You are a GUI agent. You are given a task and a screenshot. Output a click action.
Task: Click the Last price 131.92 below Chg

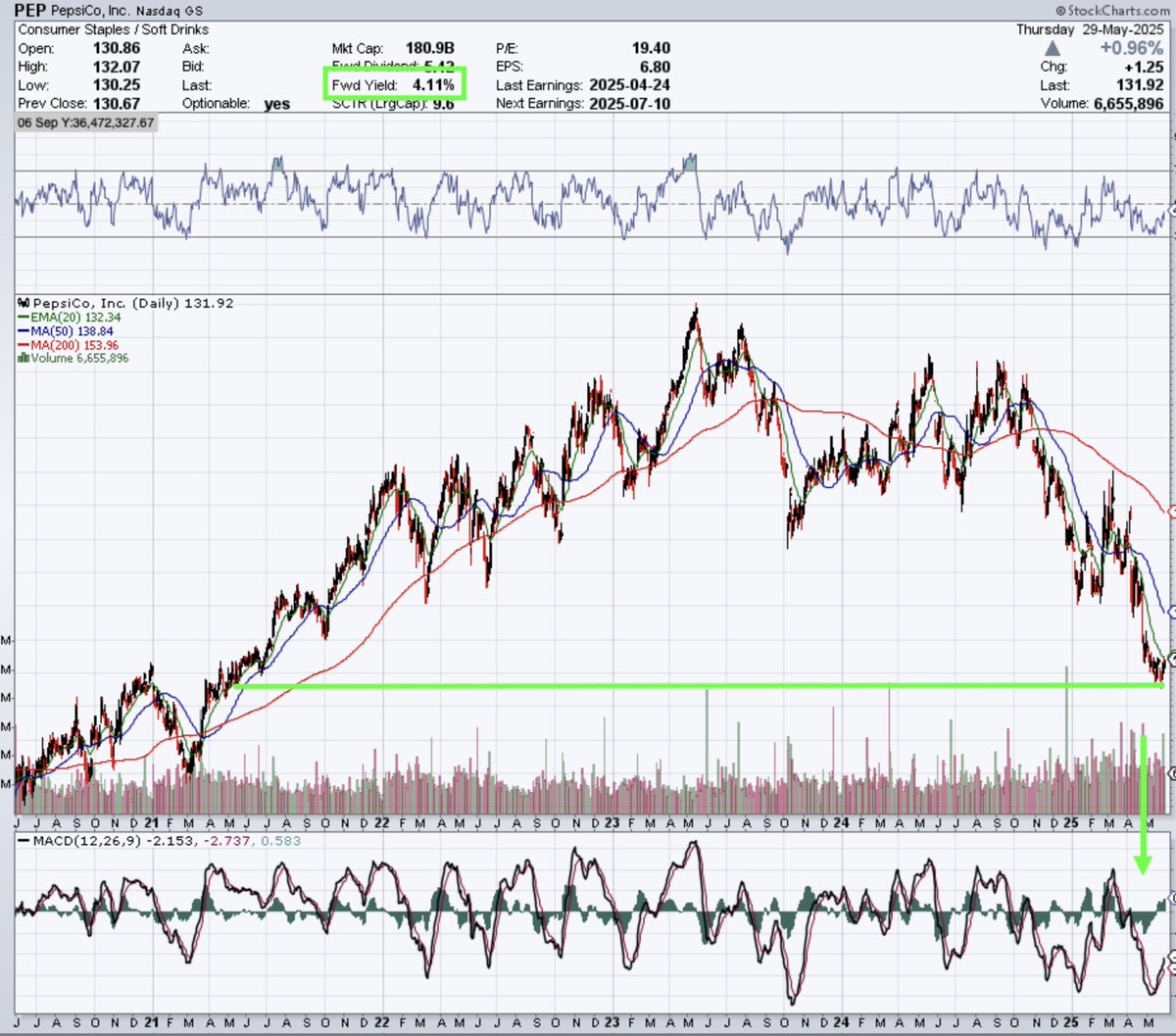tap(1141, 85)
